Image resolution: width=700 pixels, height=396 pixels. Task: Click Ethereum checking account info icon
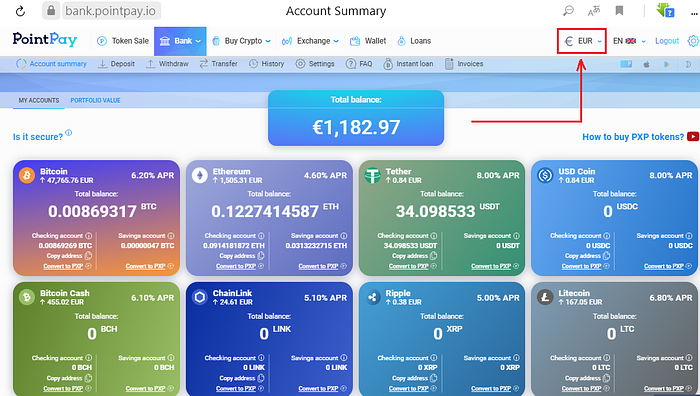click(261, 236)
